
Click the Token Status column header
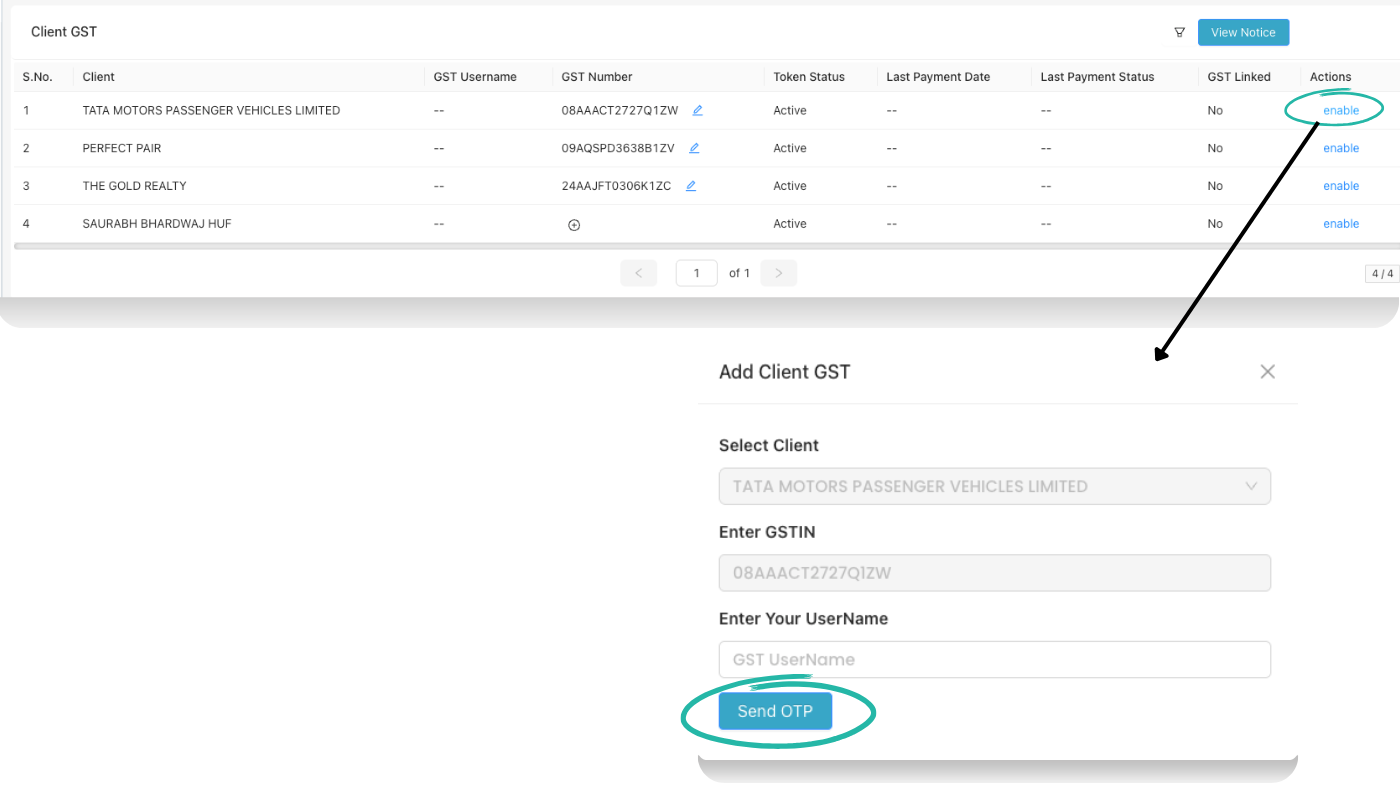pos(808,76)
